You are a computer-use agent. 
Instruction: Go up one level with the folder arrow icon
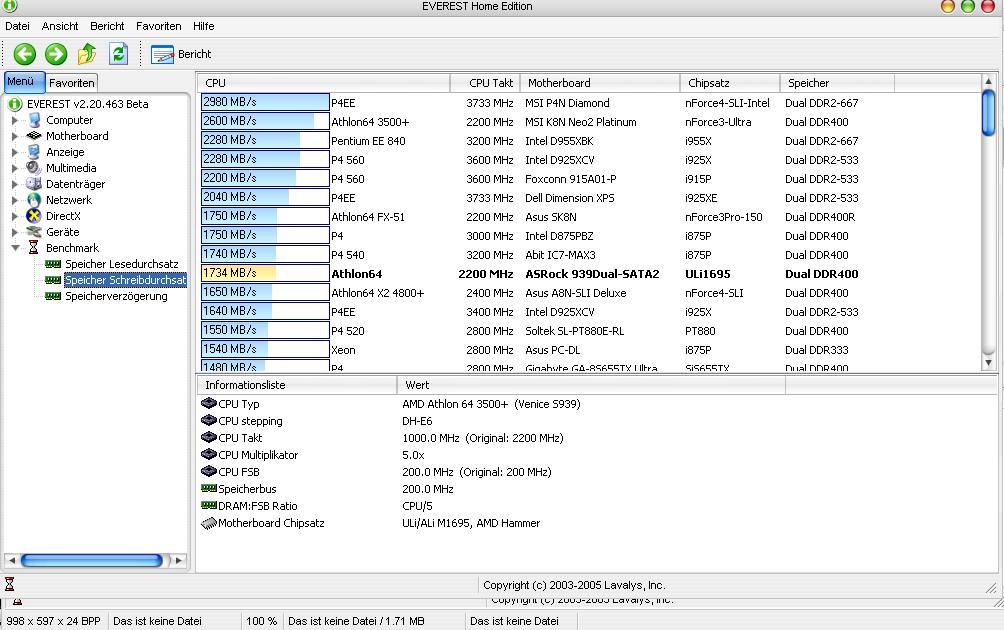click(87, 54)
